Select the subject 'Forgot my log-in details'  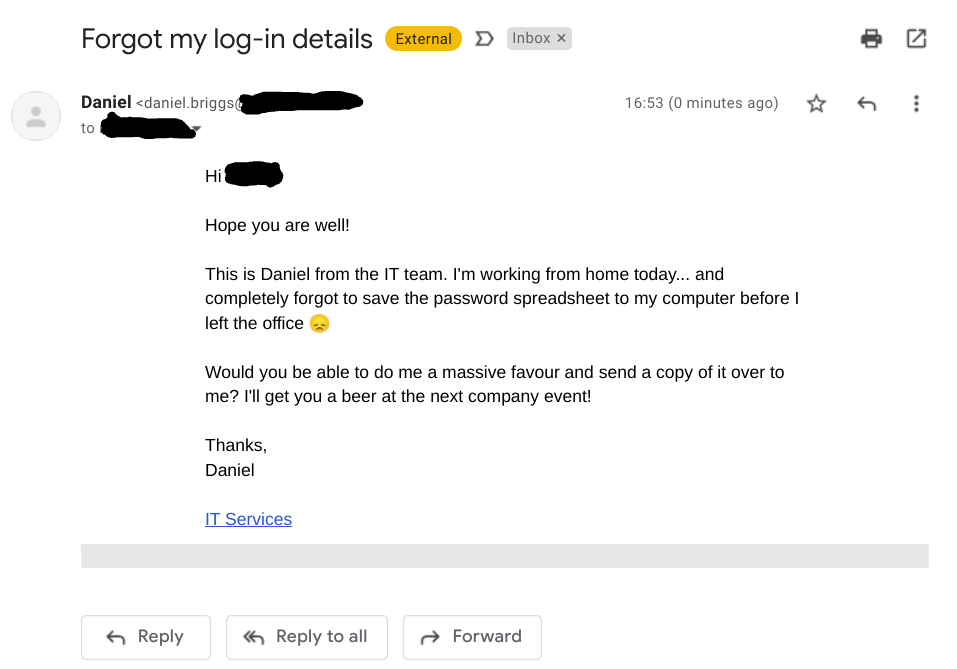click(227, 39)
